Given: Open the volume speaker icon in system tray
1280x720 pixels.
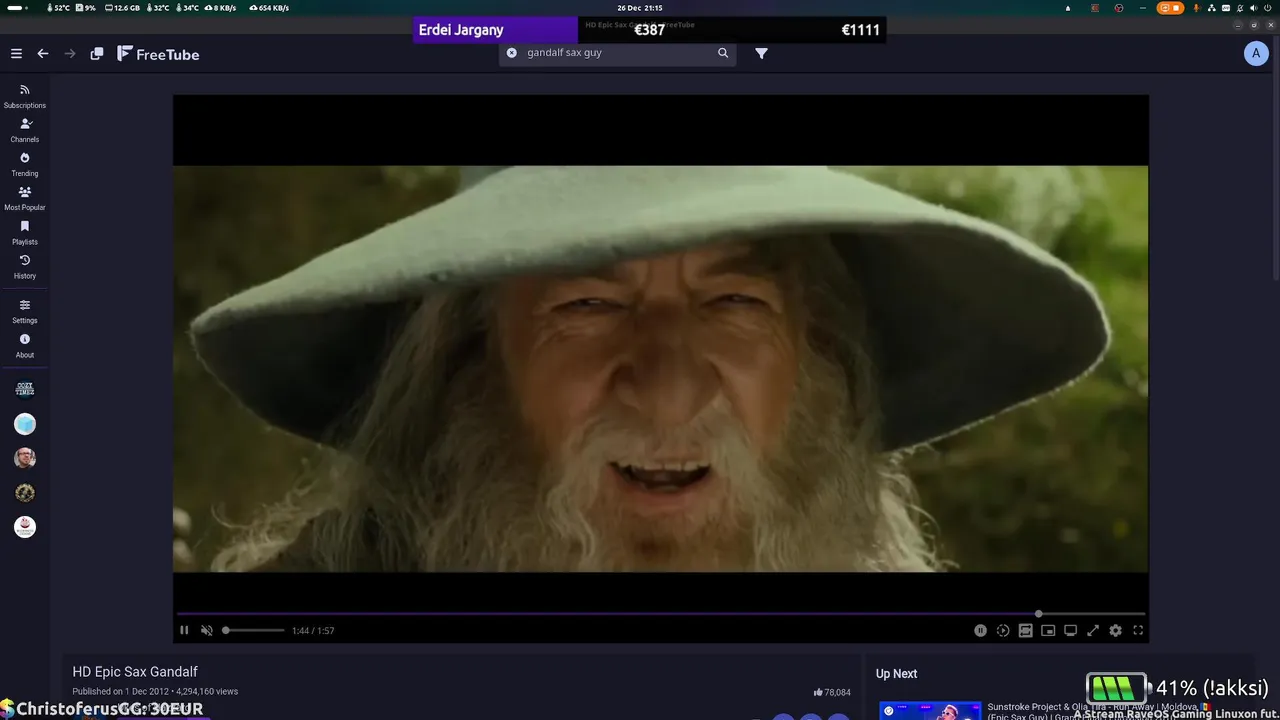Looking at the screenshot, I should [x=1254, y=8].
